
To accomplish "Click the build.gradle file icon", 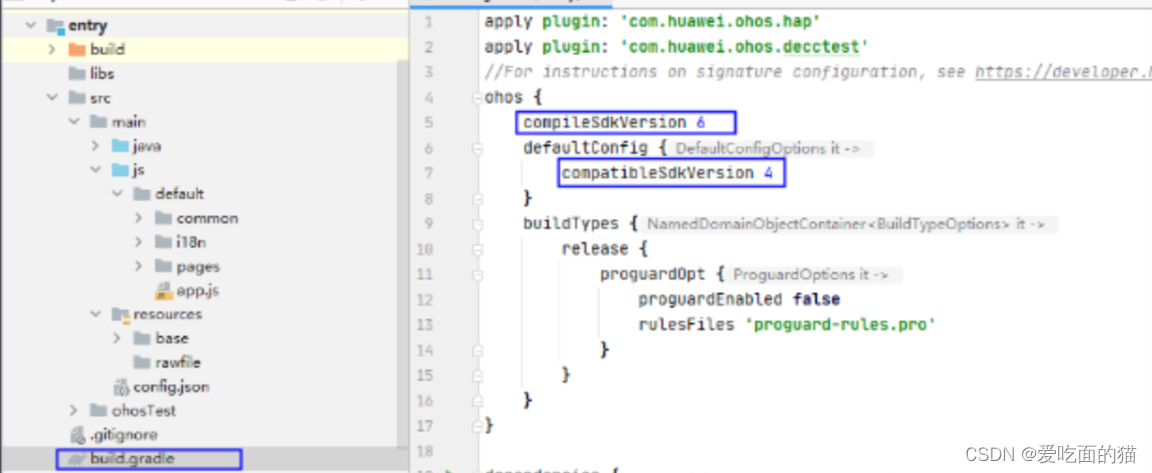I will (x=76, y=459).
